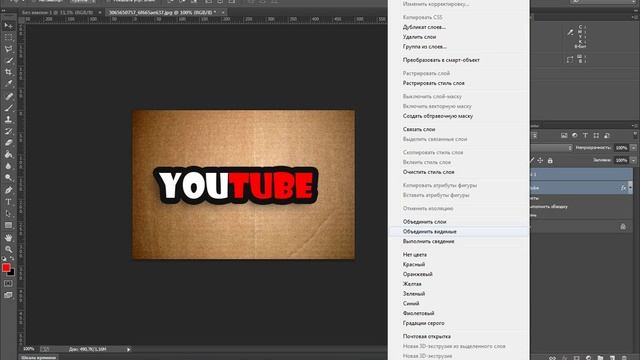Set layer color label to 'Синий'

[x=411, y=304]
